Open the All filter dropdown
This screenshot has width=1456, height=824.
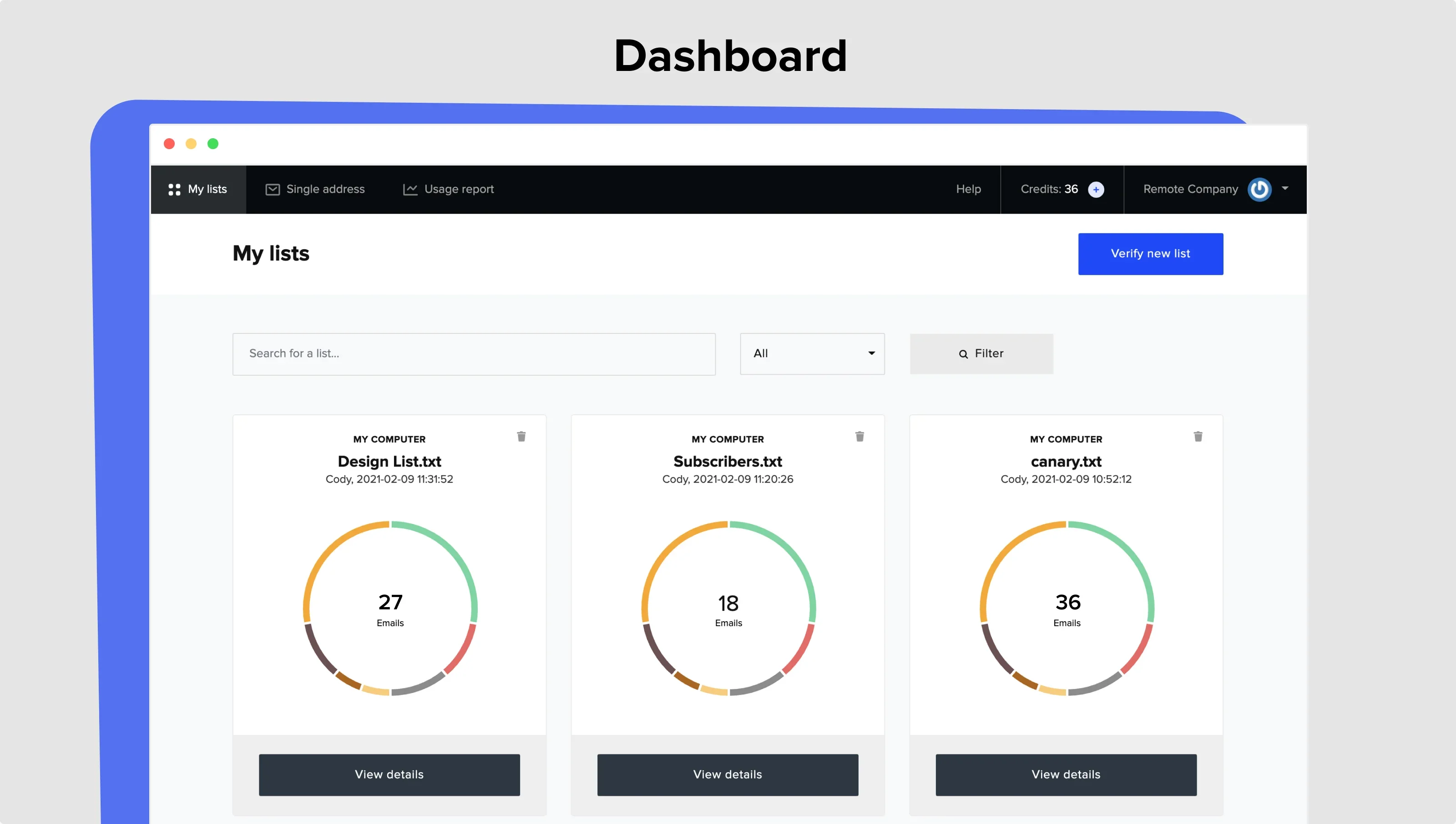pyautogui.click(x=812, y=354)
